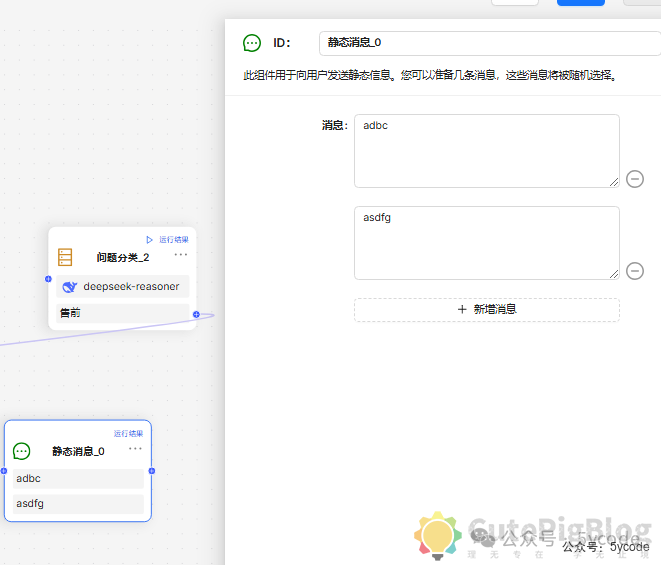Screen dimensions: 661x565
Task: Click the left handle of 静态消息_0 node
Action: pyautogui.click(x=4, y=471)
